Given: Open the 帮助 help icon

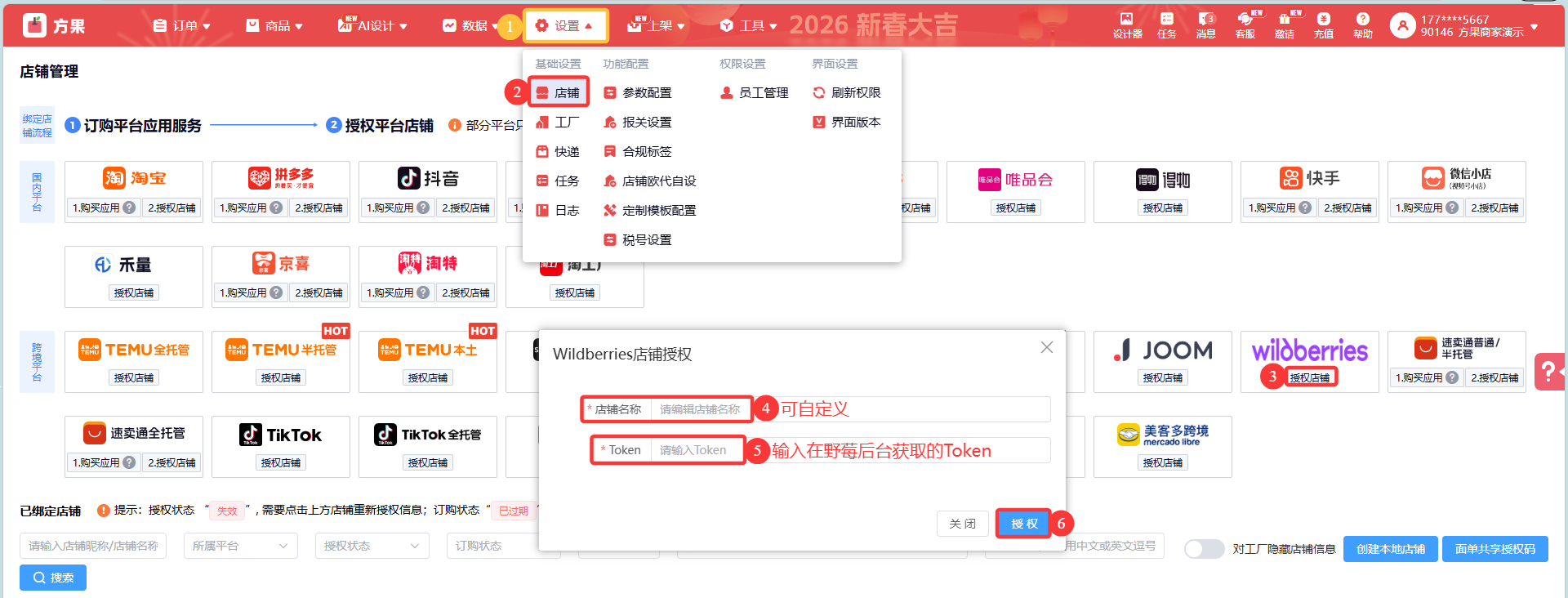Looking at the screenshot, I should (1362, 25).
